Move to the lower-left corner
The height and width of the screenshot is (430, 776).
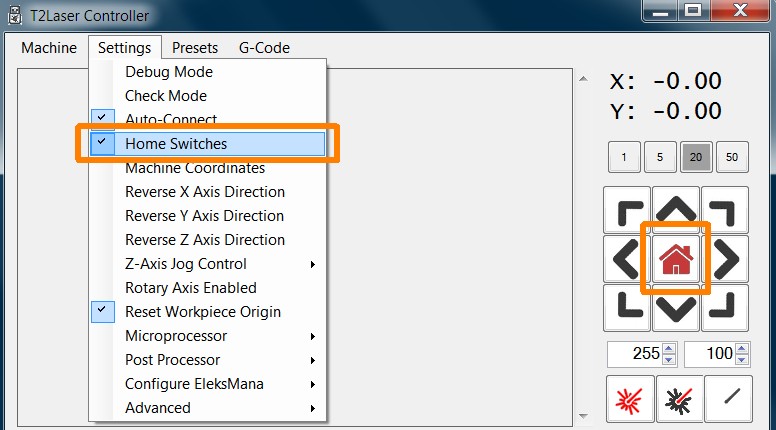click(x=627, y=308)
